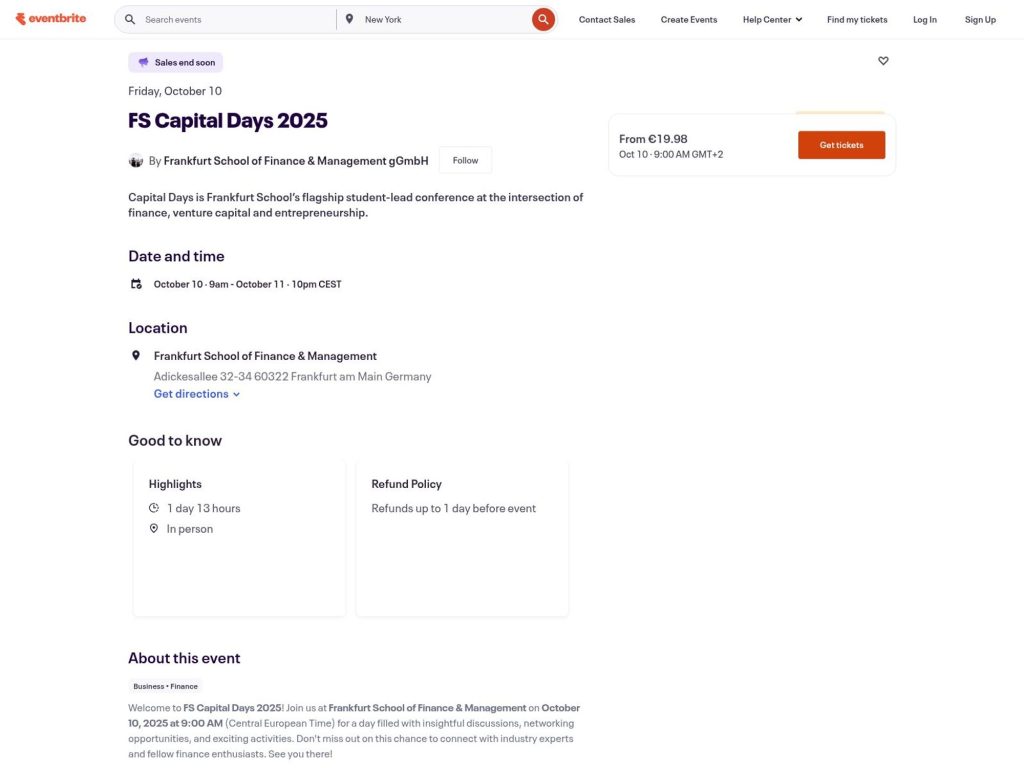
Task: Expand the Get directions options
Action: [196, 393]
